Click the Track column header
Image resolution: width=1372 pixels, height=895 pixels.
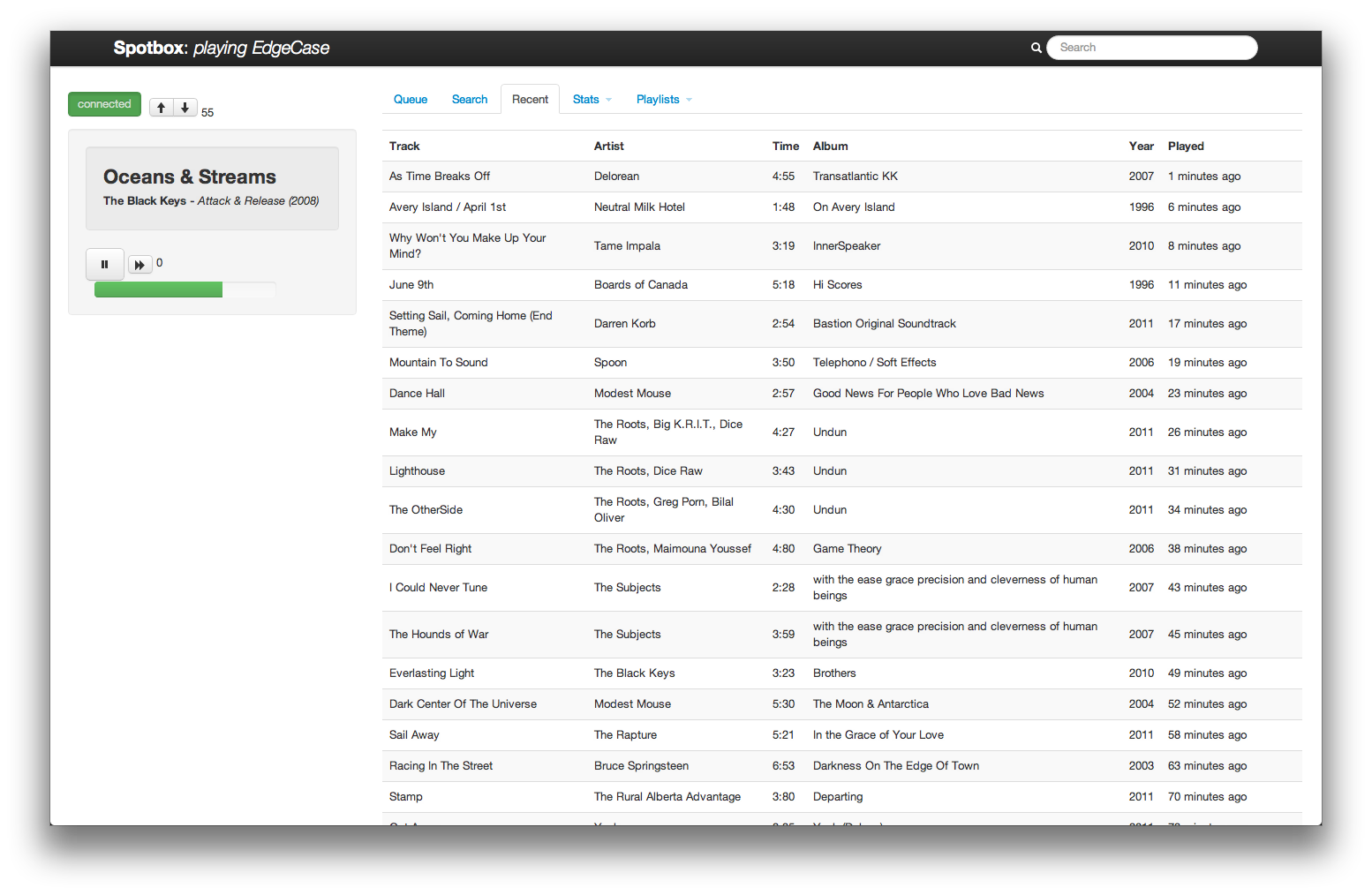(x=404, y=147)
